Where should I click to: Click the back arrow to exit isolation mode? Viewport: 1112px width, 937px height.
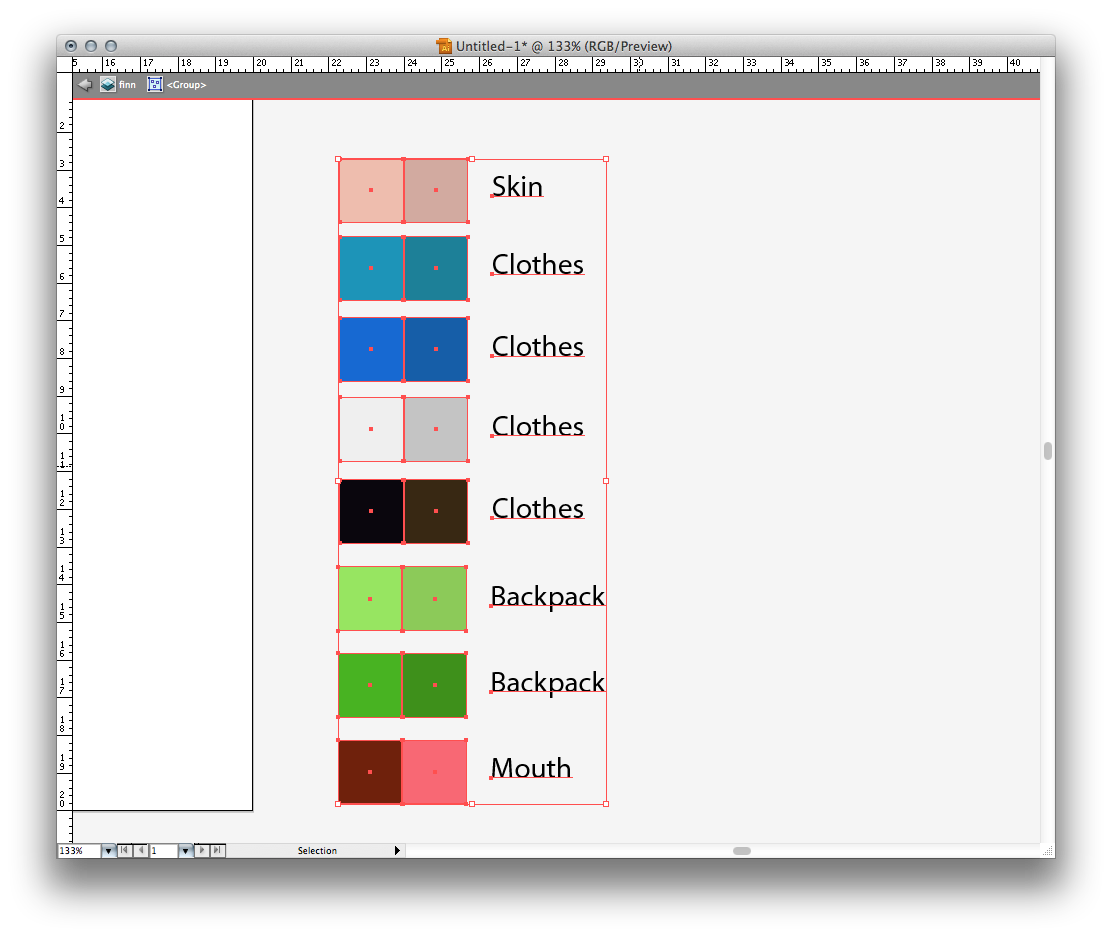click(x=85, y=85)
